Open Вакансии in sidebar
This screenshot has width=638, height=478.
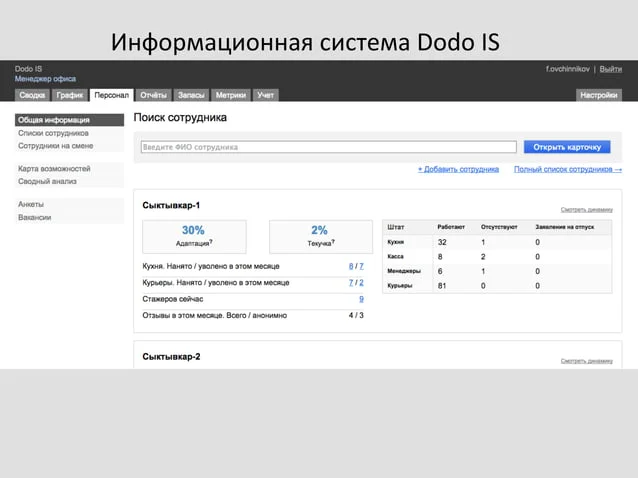click(x=35, y=217)
